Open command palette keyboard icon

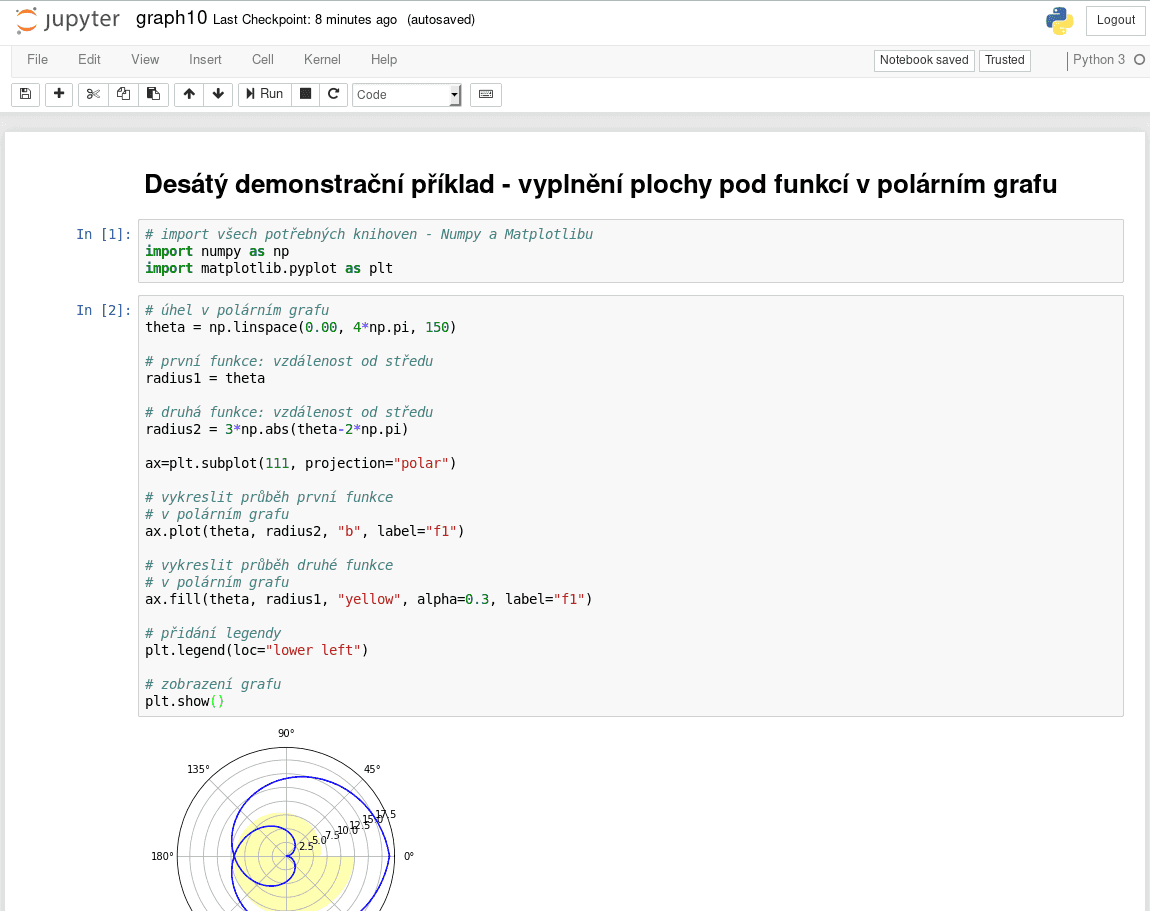click(486, 94)
